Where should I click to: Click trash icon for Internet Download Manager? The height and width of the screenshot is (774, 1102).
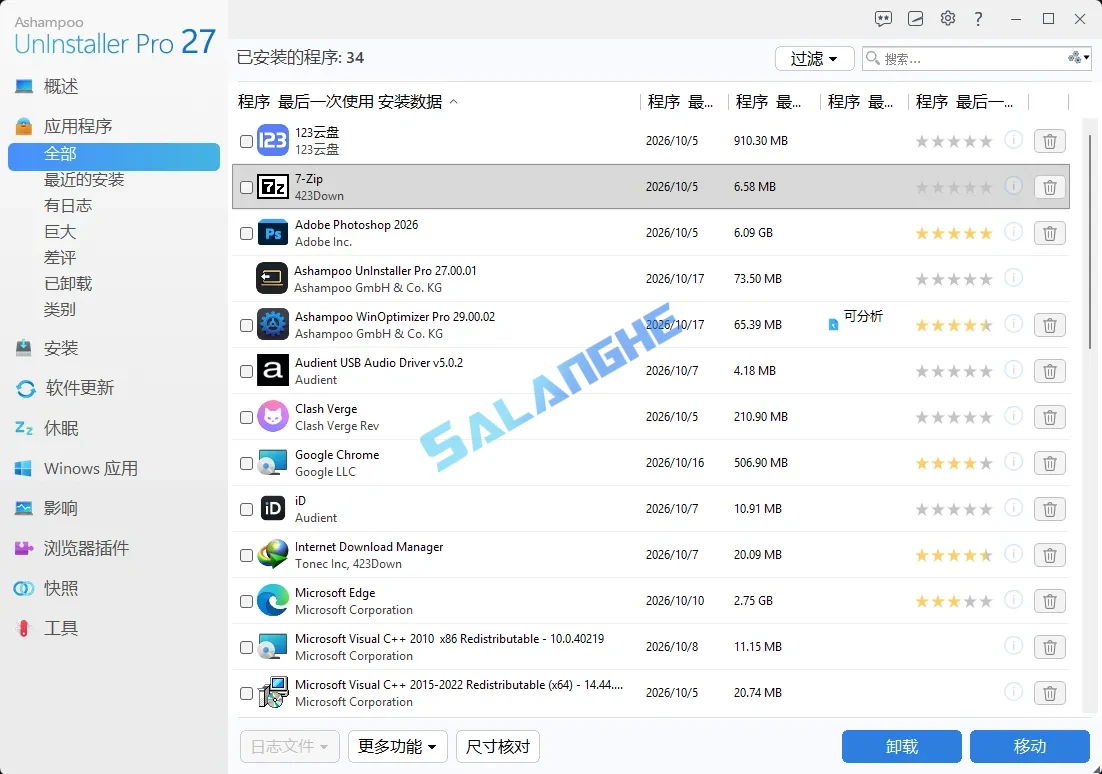pyautogui.click(x=1049, y=555)
